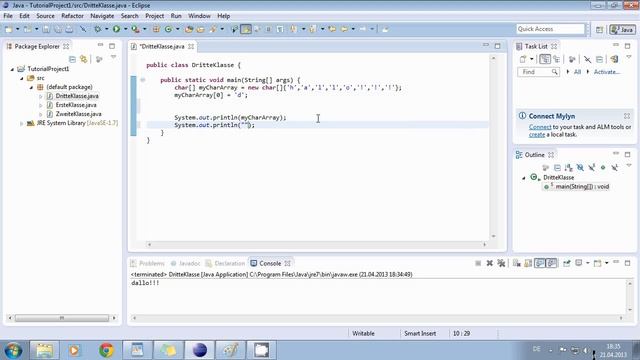
Task: Click the Open Perspective icon near Quick Access
Action: pyautogui.click(x=599, y=29)
